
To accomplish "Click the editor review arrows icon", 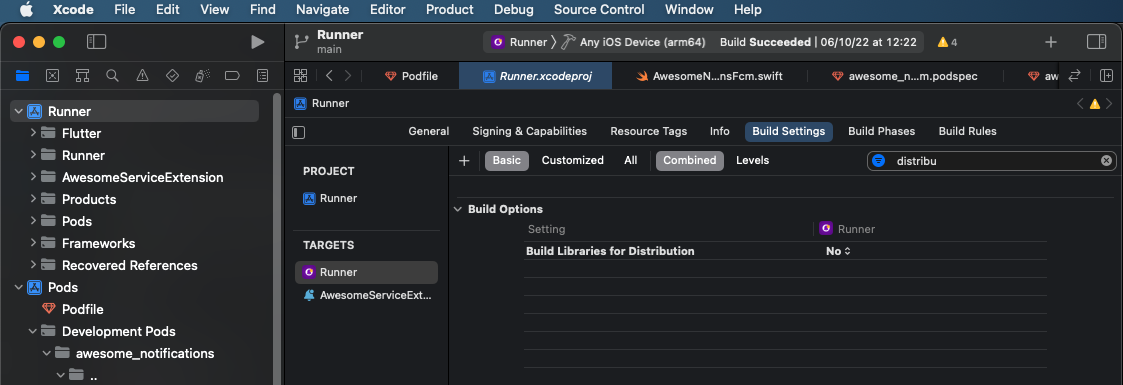I will click(1074, 76).
